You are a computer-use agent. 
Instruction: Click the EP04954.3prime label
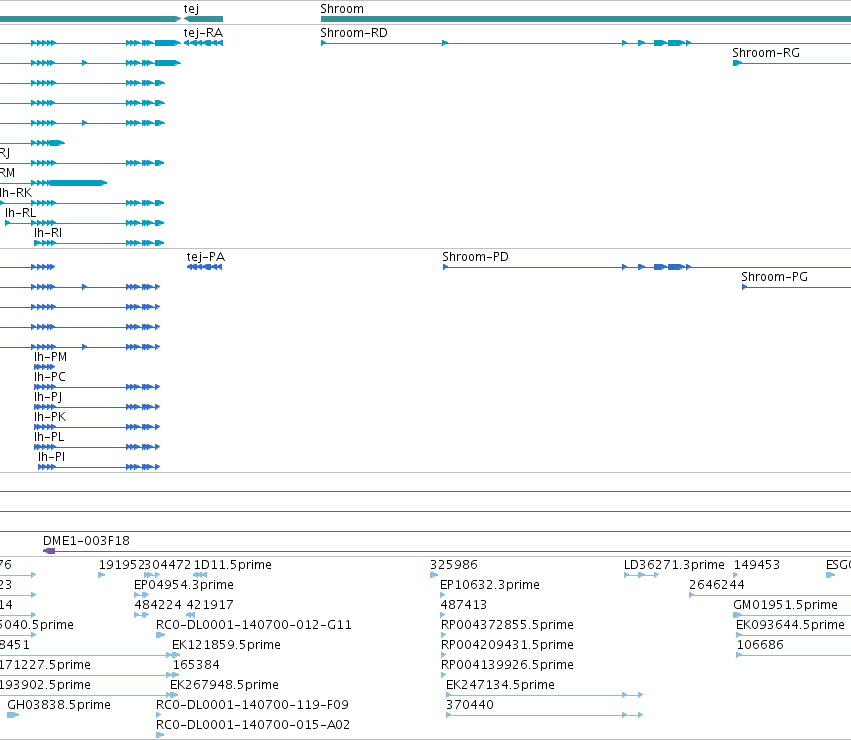click(x=184, y=585)
